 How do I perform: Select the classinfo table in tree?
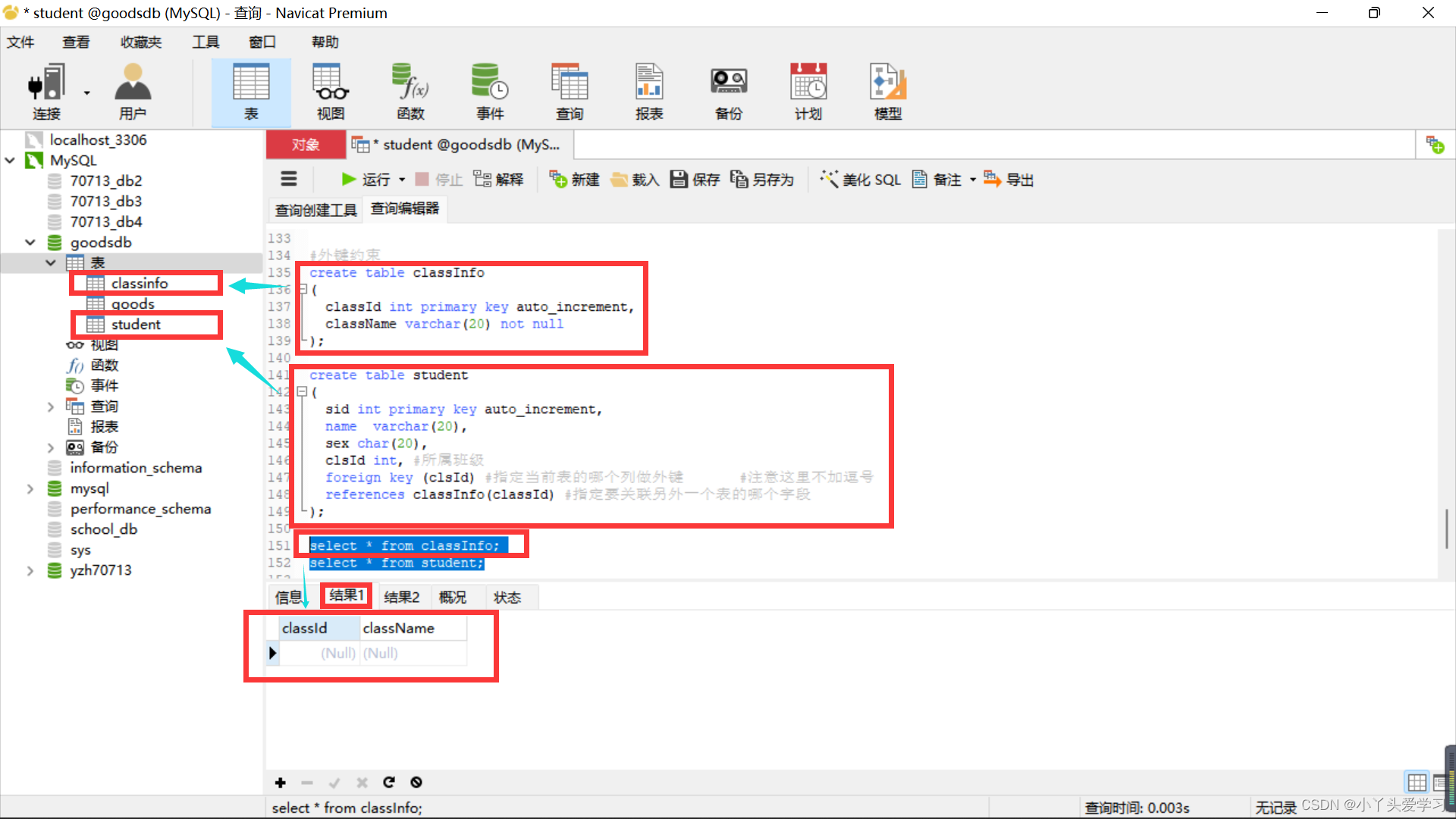point(139,284)
